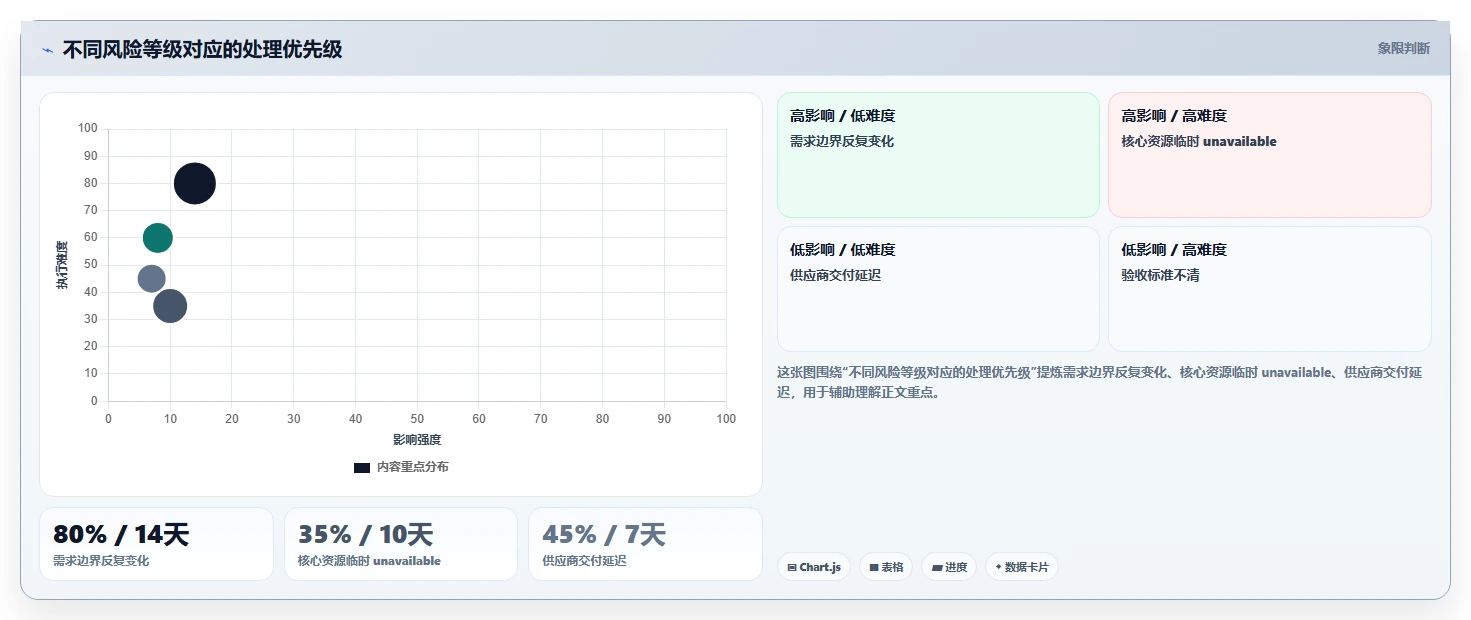Click the icon in the Chart.js chip
The height and width of the screenshot is (620, 1471).
point(792,568)
